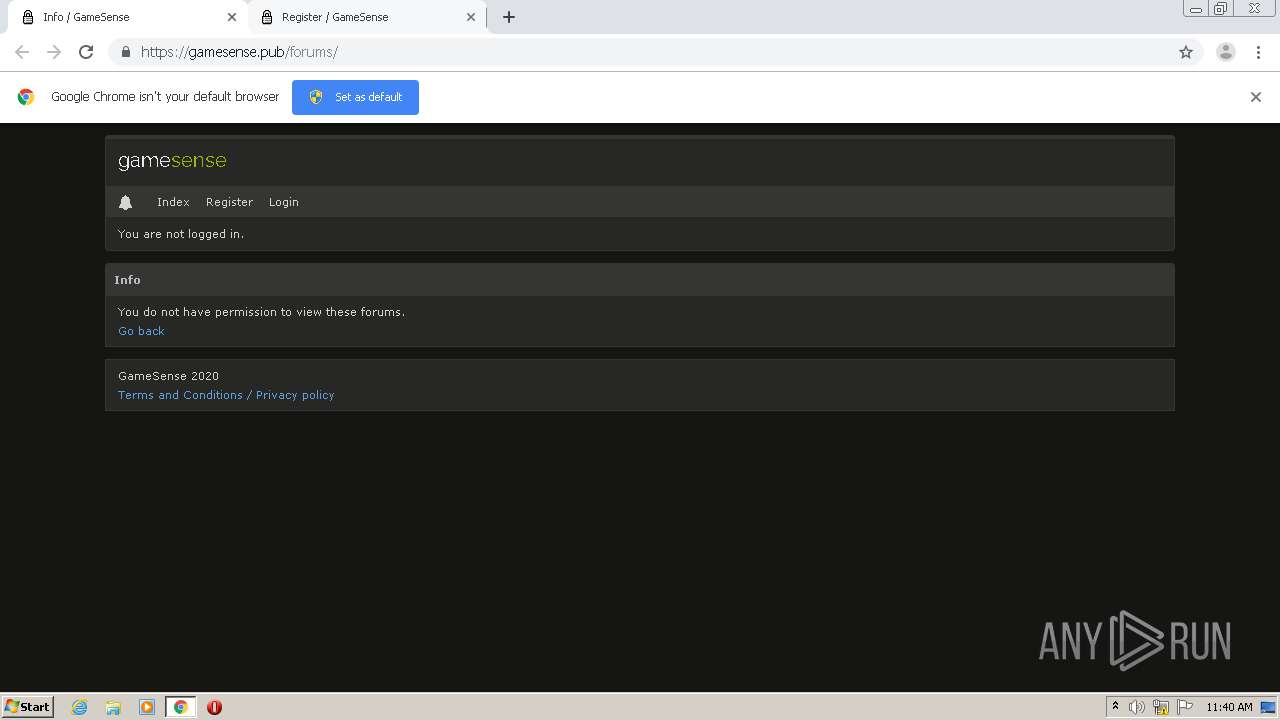Click the network tray icon
1280x720 pixels.
pos(1161,707)
